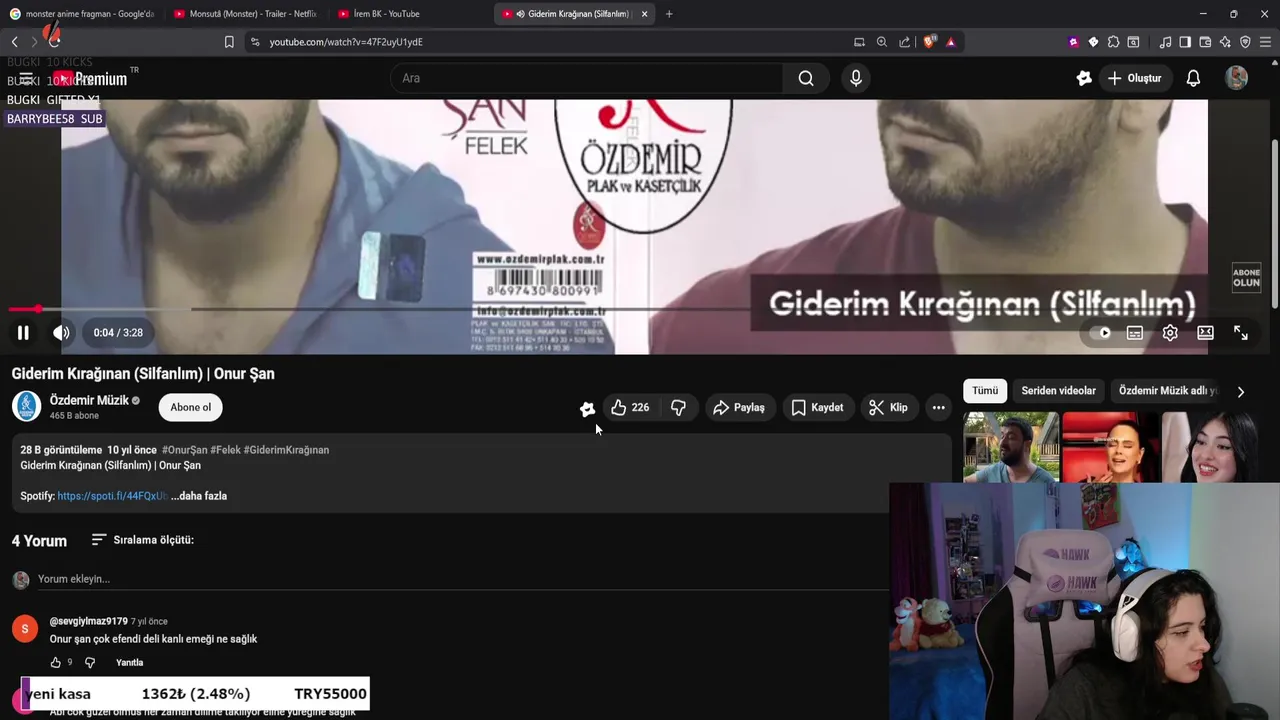
Task: Reply to sevgiylmaz9179 with Yanıtla
Action: click(x=129, y=662)
